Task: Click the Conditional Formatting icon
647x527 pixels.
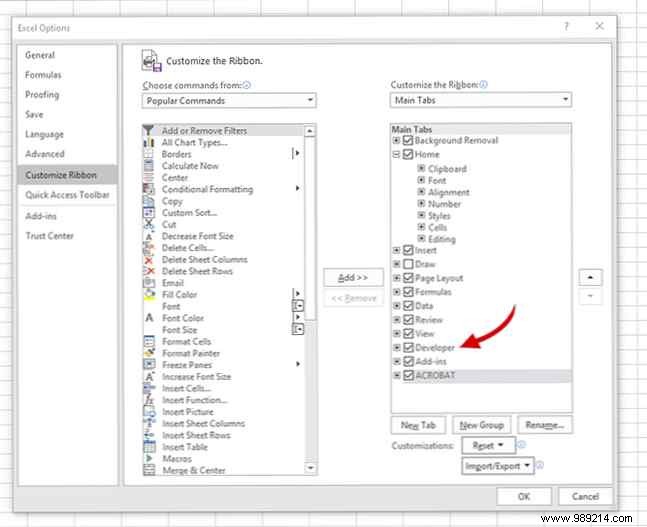Action: [148, 189]
